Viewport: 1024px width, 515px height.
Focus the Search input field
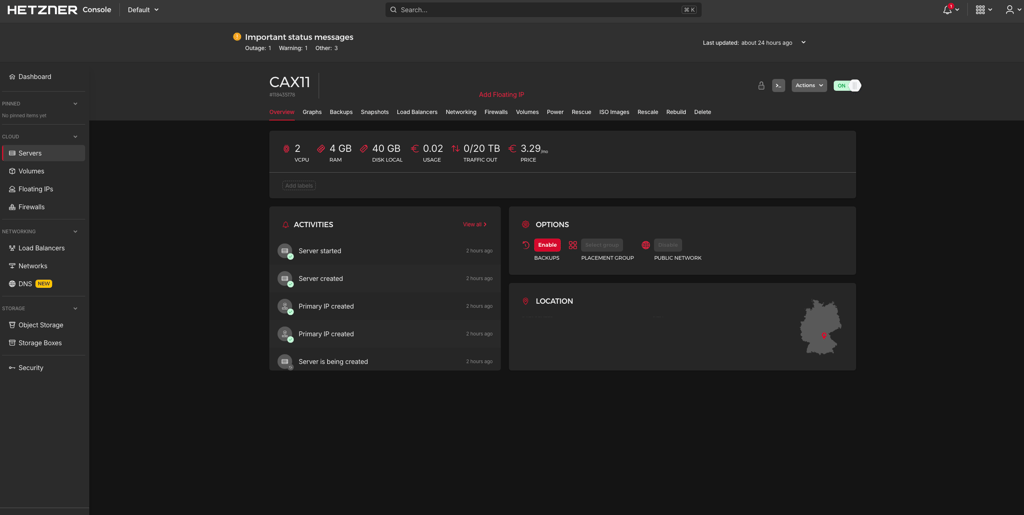tap(543, 10)
